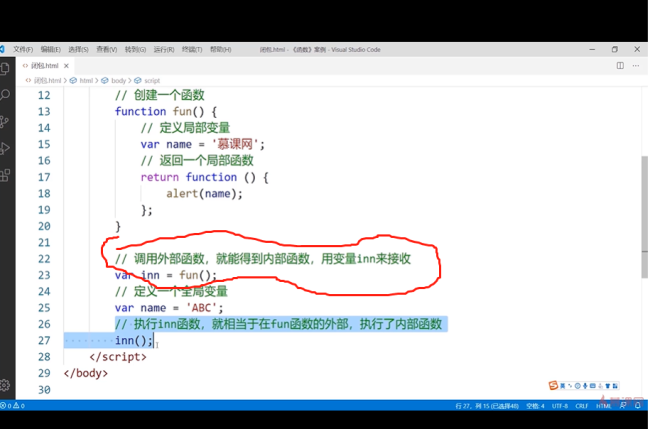The width and height of the screenshot is (650, 429).
Task: Select the 闭包.html tab
Action: 45,65
